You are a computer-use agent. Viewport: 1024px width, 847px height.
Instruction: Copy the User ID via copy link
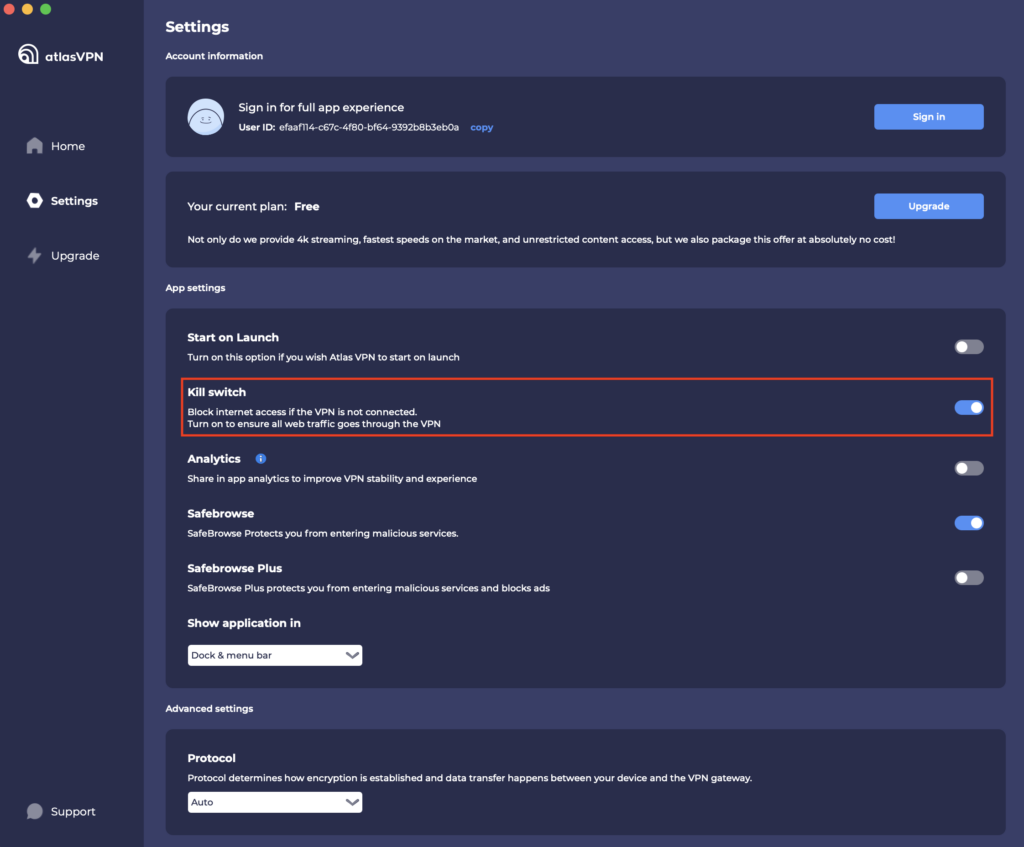click(x=482, y=128)
